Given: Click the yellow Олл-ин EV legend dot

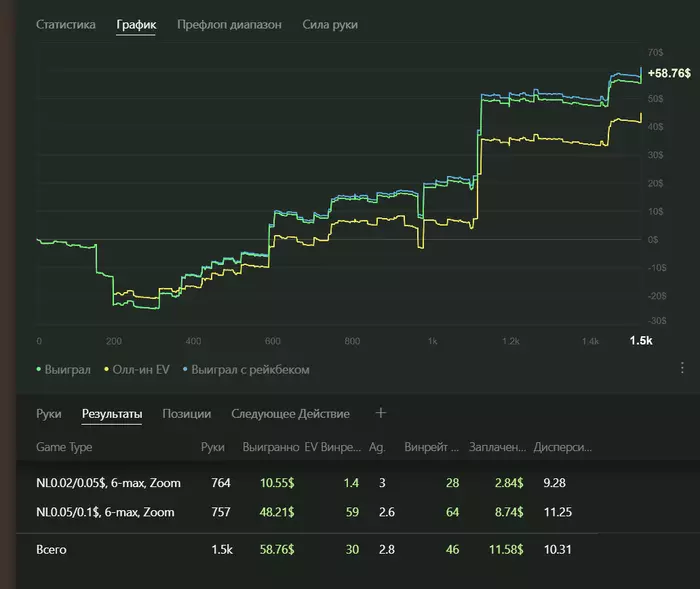Looking at the screenshot, I should [106, 369].
